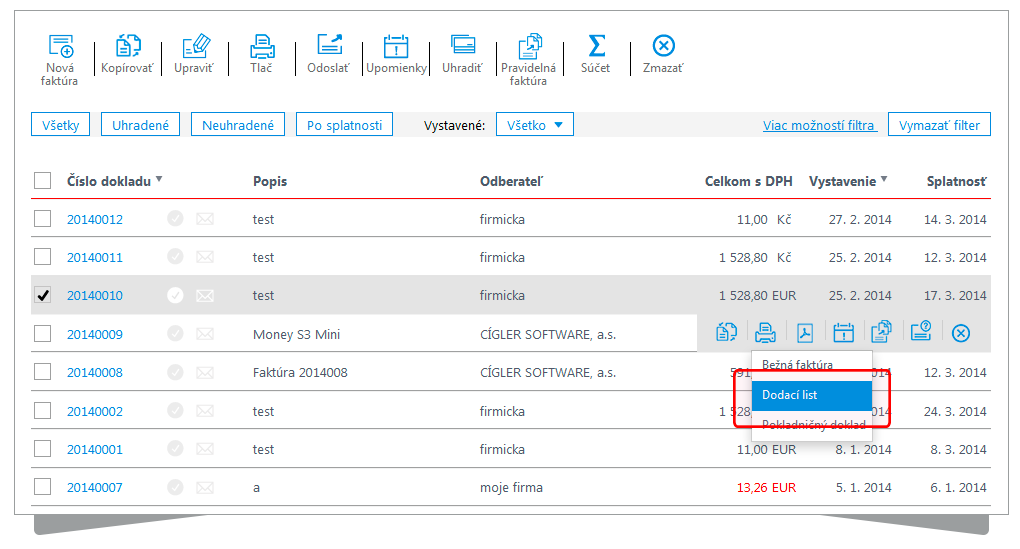The image size is (1020, 549).
Task: Click envelope icon for invoice 20140010
Action: click(205, 296)
